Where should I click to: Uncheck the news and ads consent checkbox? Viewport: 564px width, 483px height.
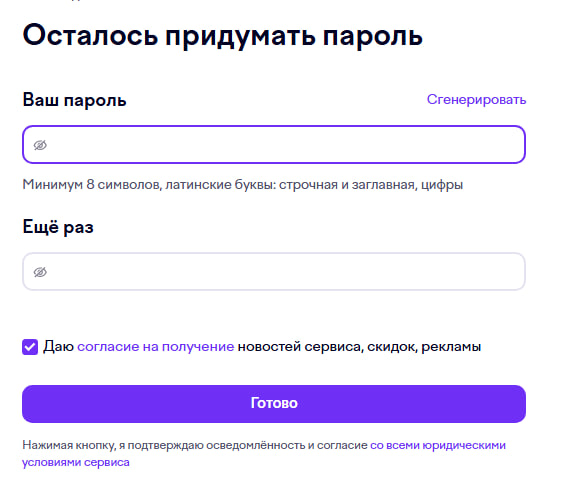pos(30,347)
